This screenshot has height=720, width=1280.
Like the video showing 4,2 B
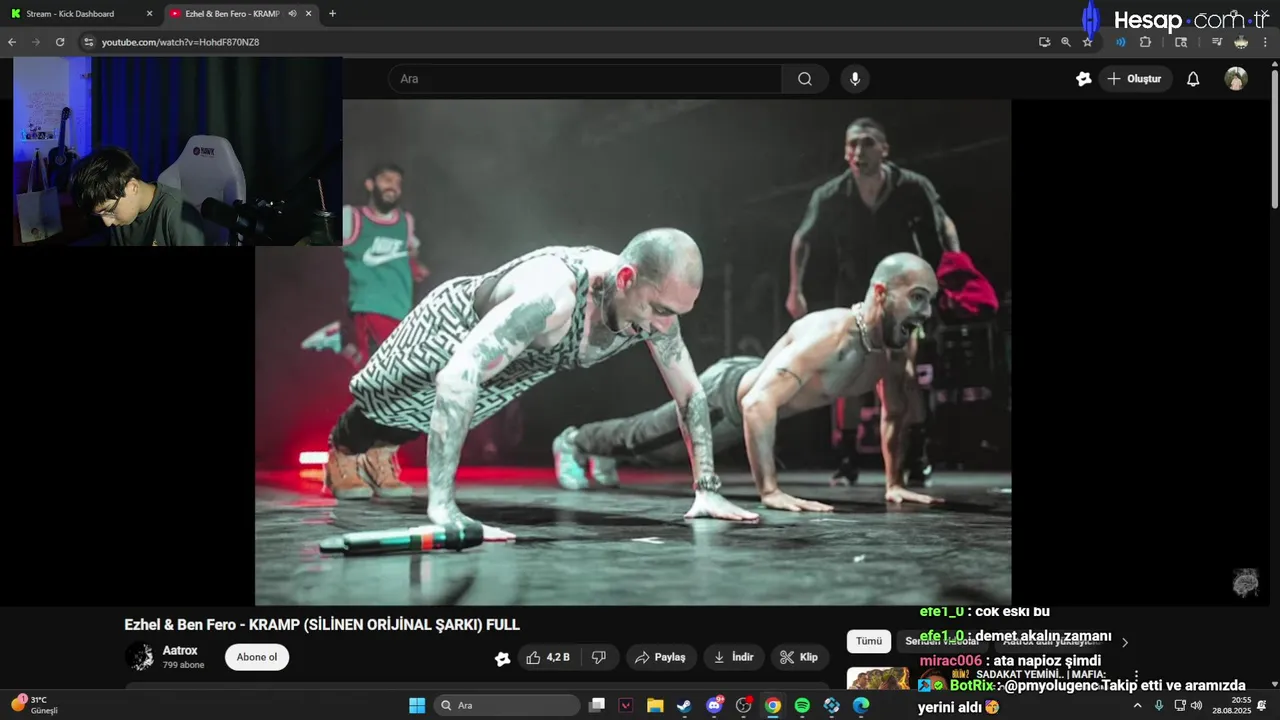[548, 657]
